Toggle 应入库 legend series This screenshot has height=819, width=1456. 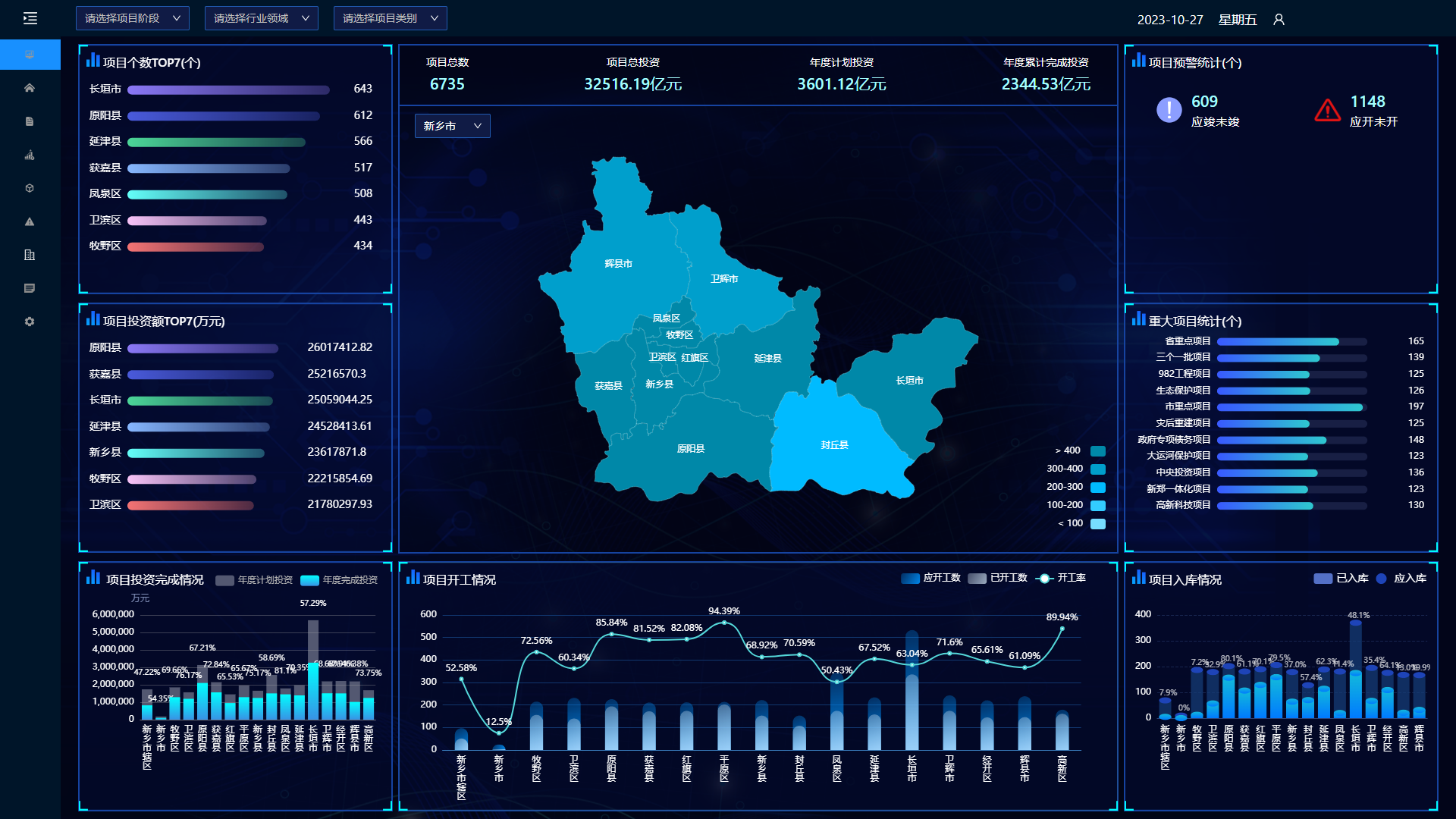tap(1401, 579)
